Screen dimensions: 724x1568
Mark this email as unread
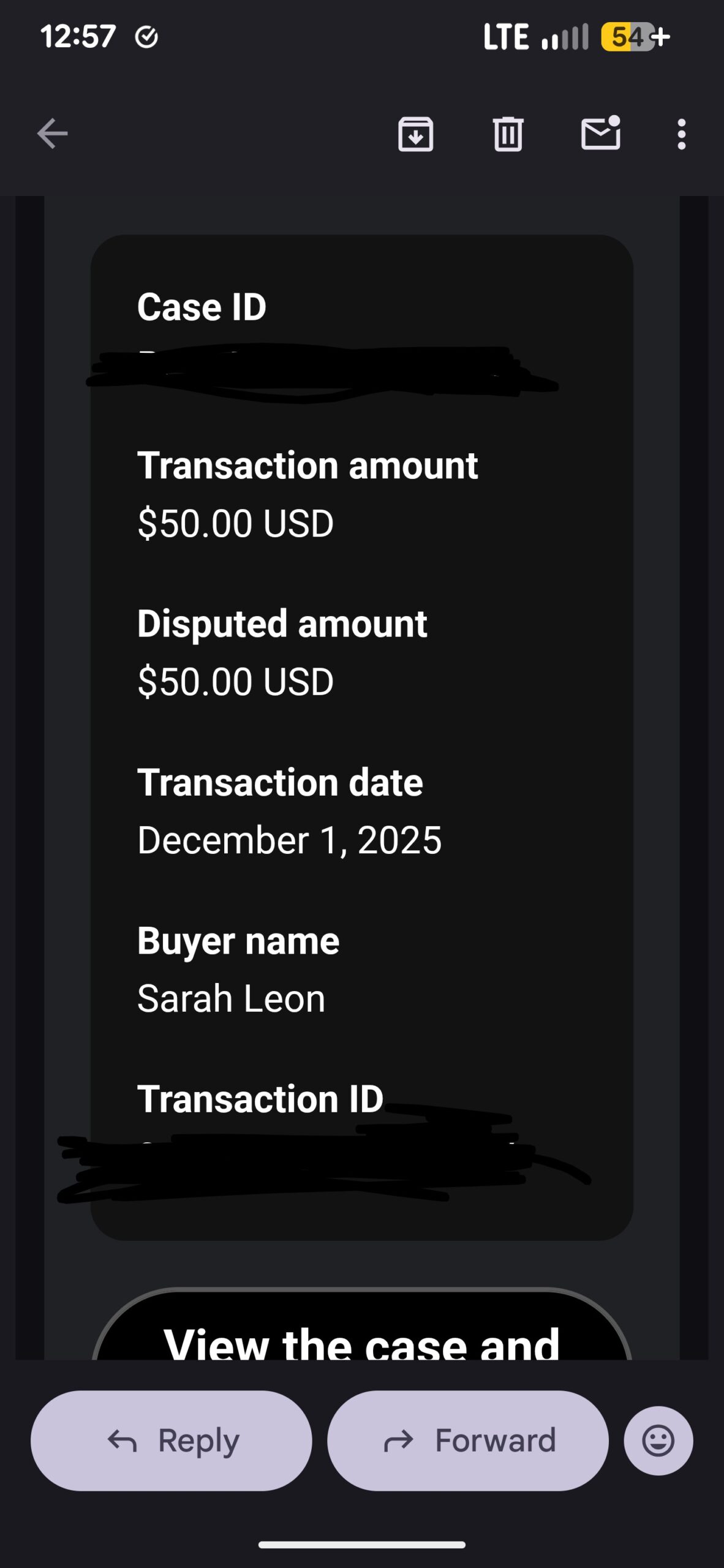pos(600,134)
